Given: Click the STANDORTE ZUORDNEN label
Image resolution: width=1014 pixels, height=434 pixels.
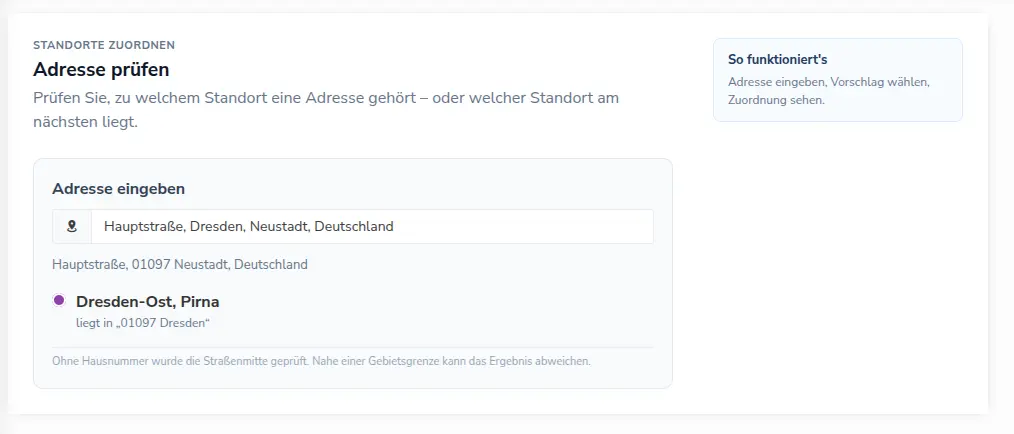Looking at the screenshot, I should 104,45.
